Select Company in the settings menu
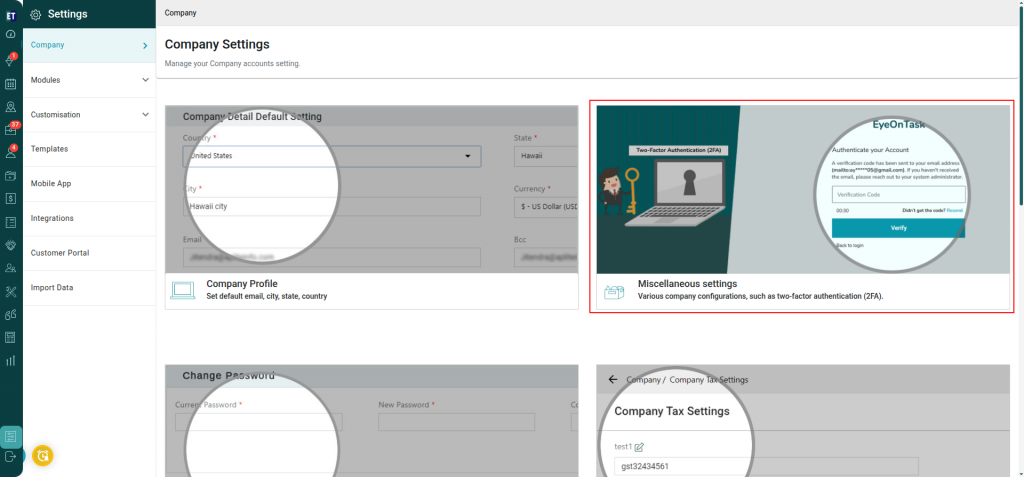 point(89,45)
